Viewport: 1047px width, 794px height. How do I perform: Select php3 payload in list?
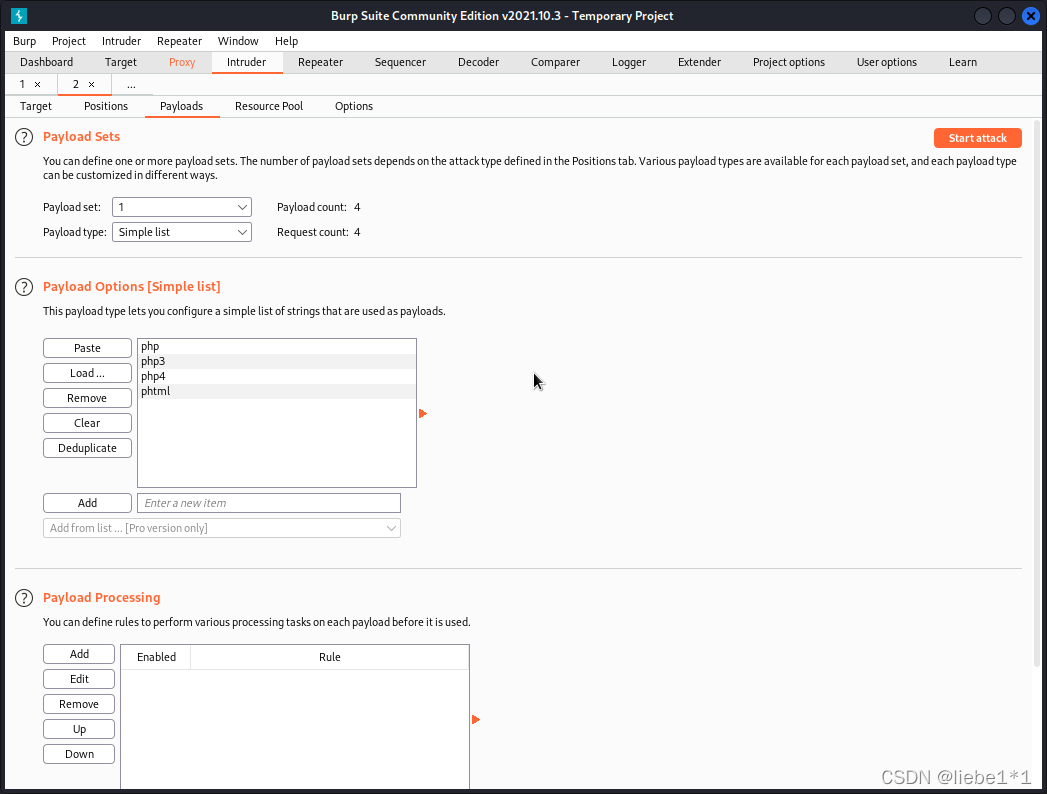click(276, 361)
